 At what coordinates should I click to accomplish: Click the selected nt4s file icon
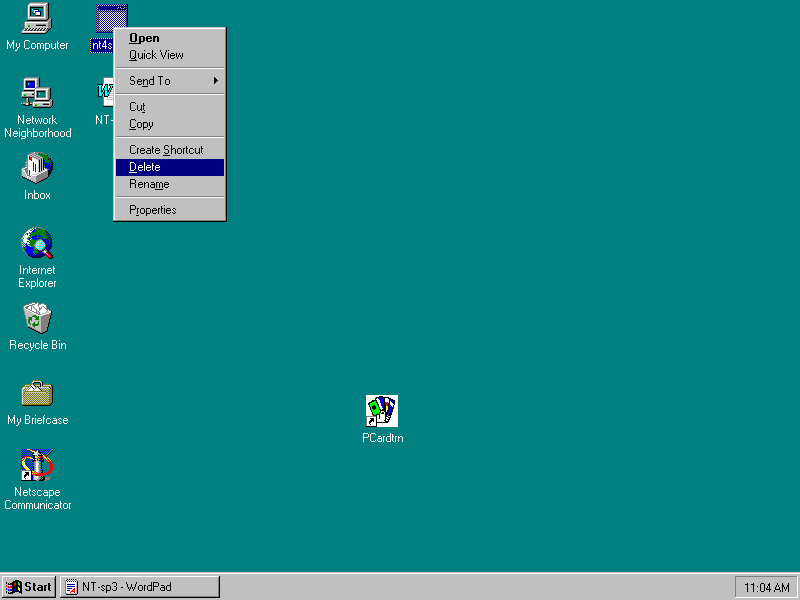coord(110,19)
